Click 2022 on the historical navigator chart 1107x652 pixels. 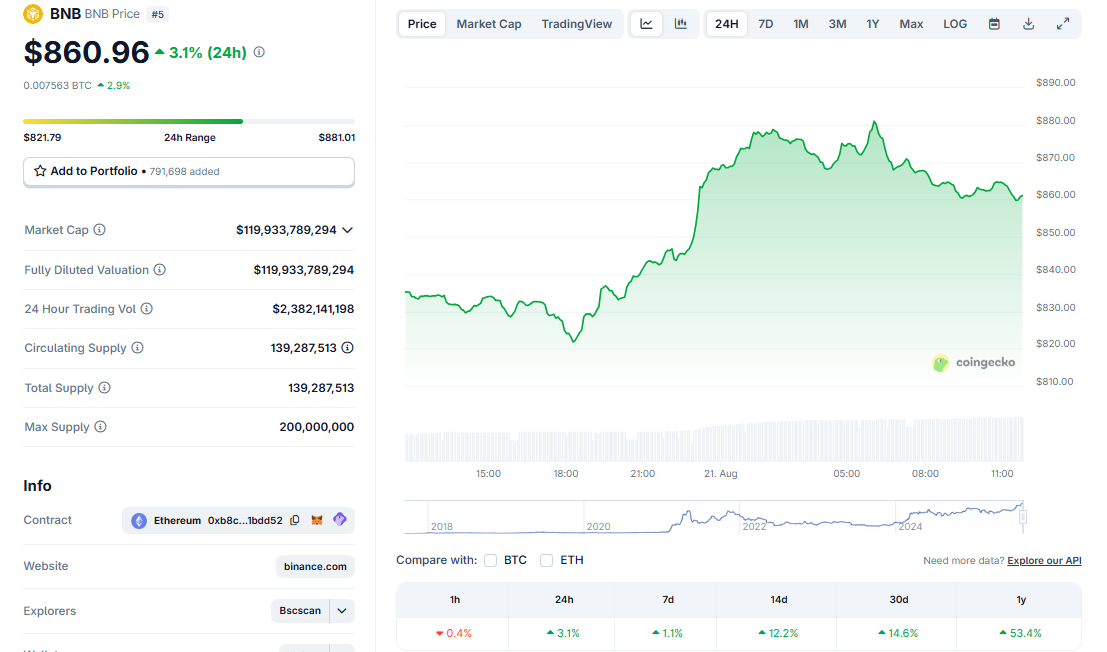click(x=754, y=526)
